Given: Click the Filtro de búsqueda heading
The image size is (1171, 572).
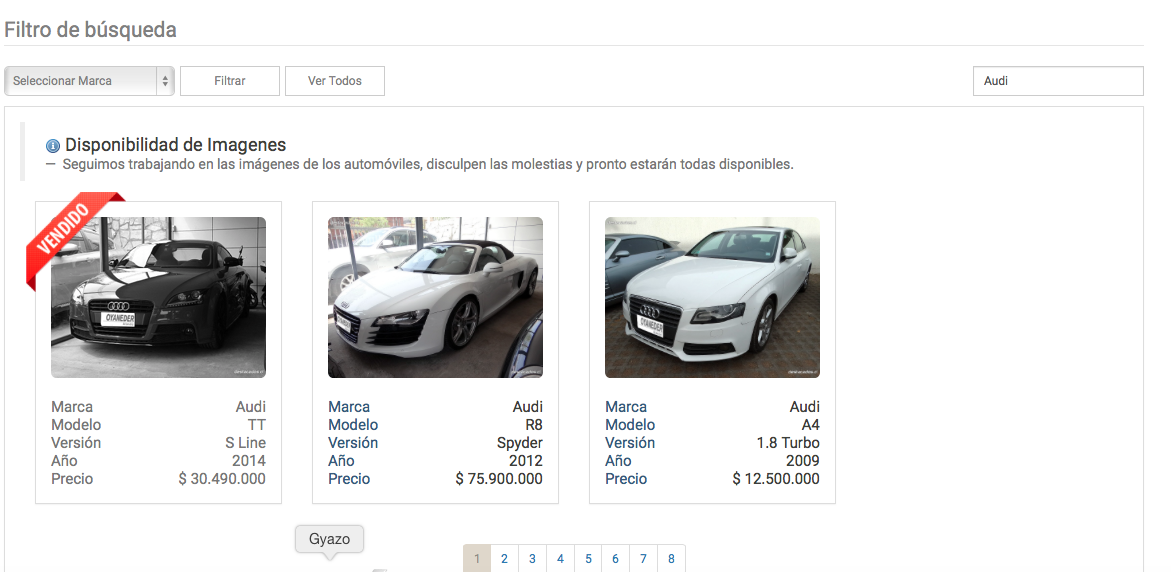Looking at the screenshot, I should (x=90, y=30).
